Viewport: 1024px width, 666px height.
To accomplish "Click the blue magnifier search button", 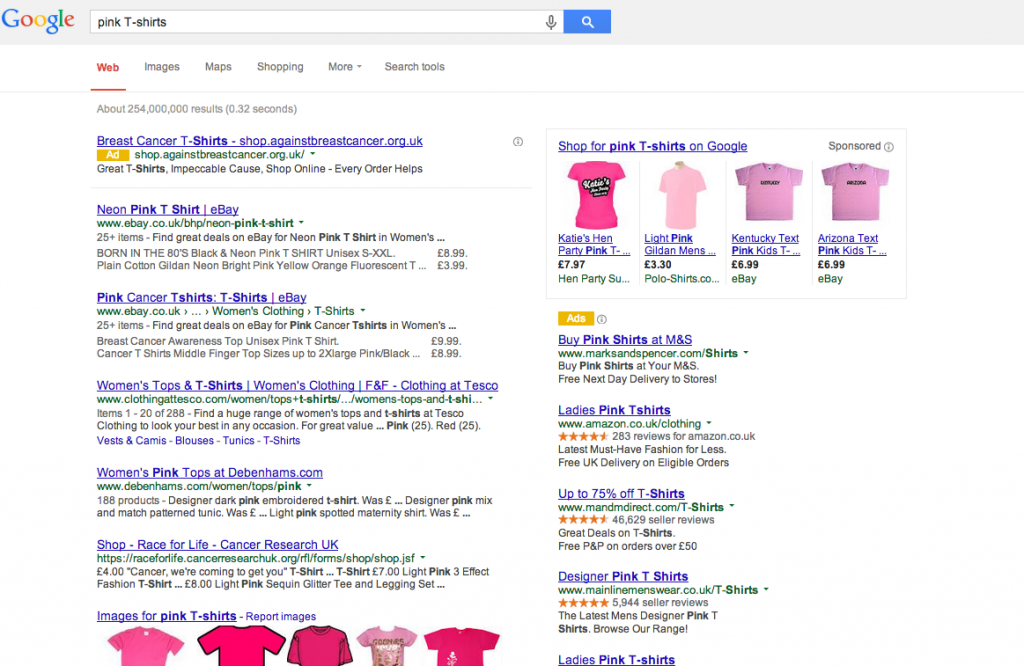I will [x=587, y=22].
